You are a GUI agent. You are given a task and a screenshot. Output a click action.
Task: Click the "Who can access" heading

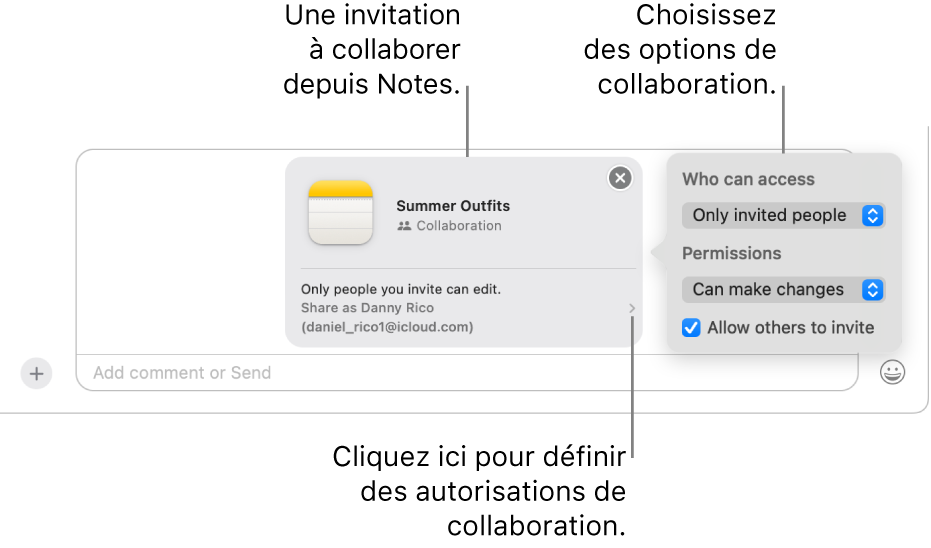pyautogui.click(x=748, y=180)
